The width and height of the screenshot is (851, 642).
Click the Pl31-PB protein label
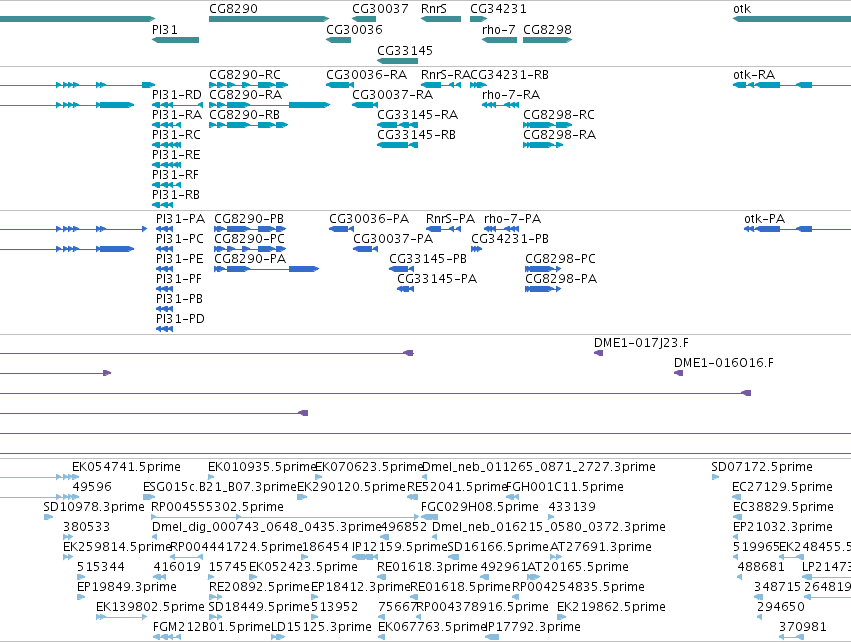[179, 299]
